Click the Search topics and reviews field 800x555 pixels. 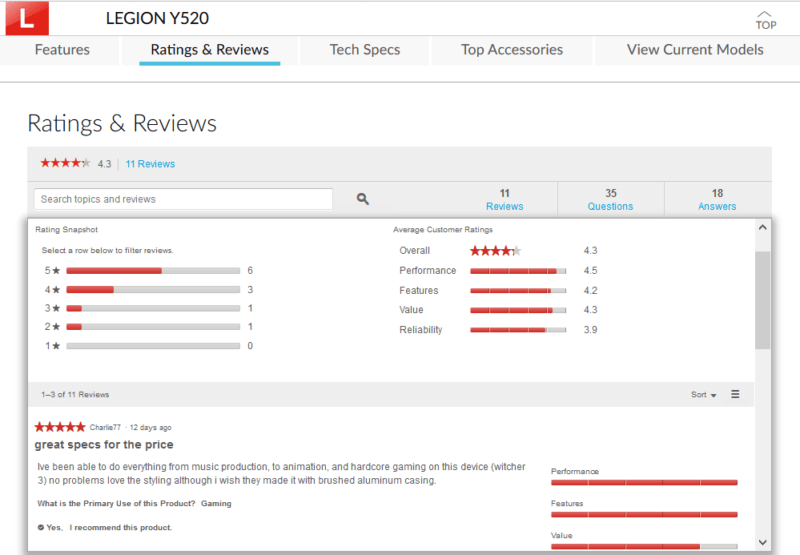coord(183,199)
